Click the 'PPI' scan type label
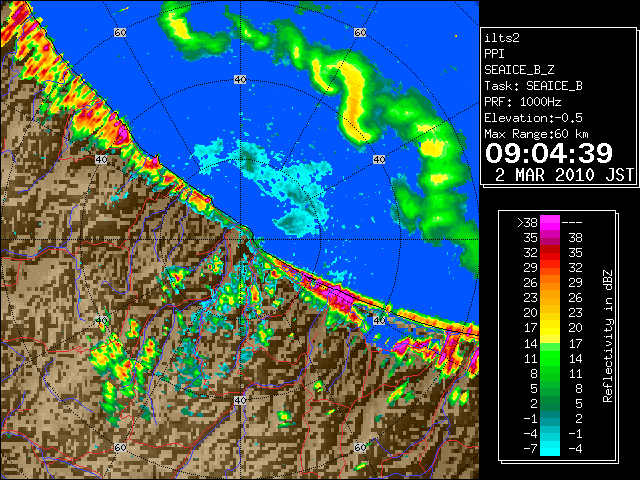 pyautogui.click(x=494, y=54)
